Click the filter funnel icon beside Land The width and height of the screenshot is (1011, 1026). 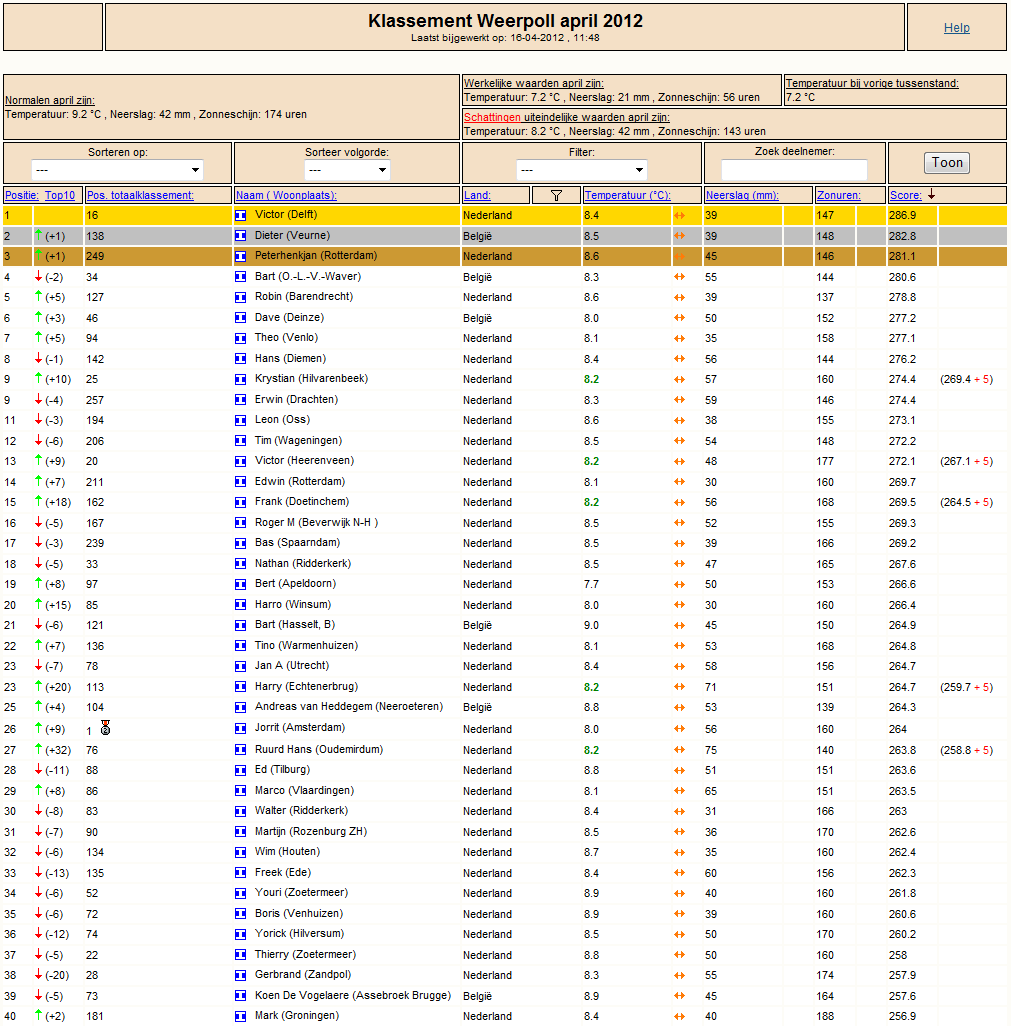click(556, 196)
